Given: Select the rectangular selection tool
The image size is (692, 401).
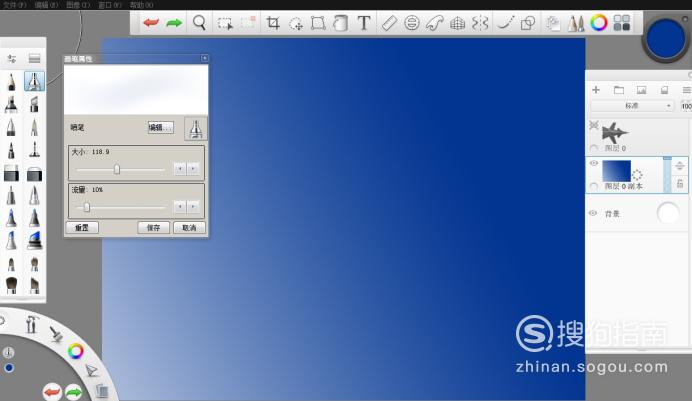Looking at the screenshot, I should [x=225, y=23].
